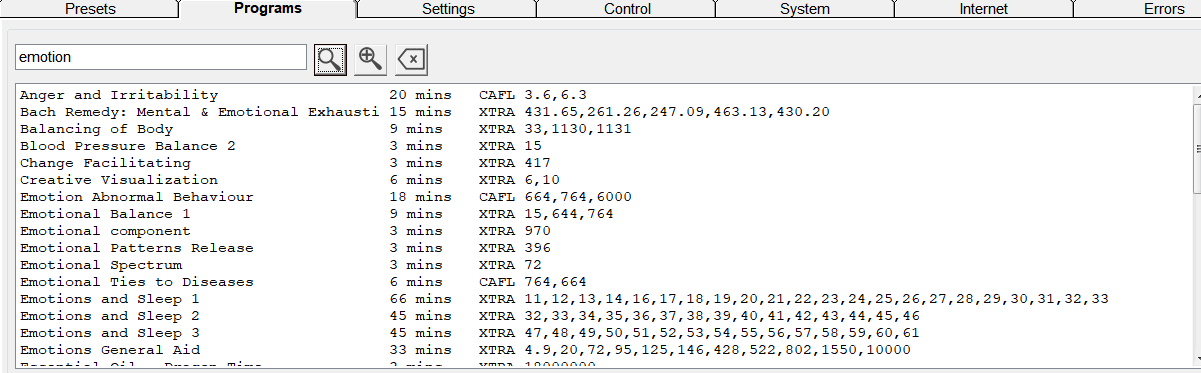The image size is (1201, 373).
Task: Select the Anger and Irritability program
Action: pyautogui.click(x=605, y=95)
